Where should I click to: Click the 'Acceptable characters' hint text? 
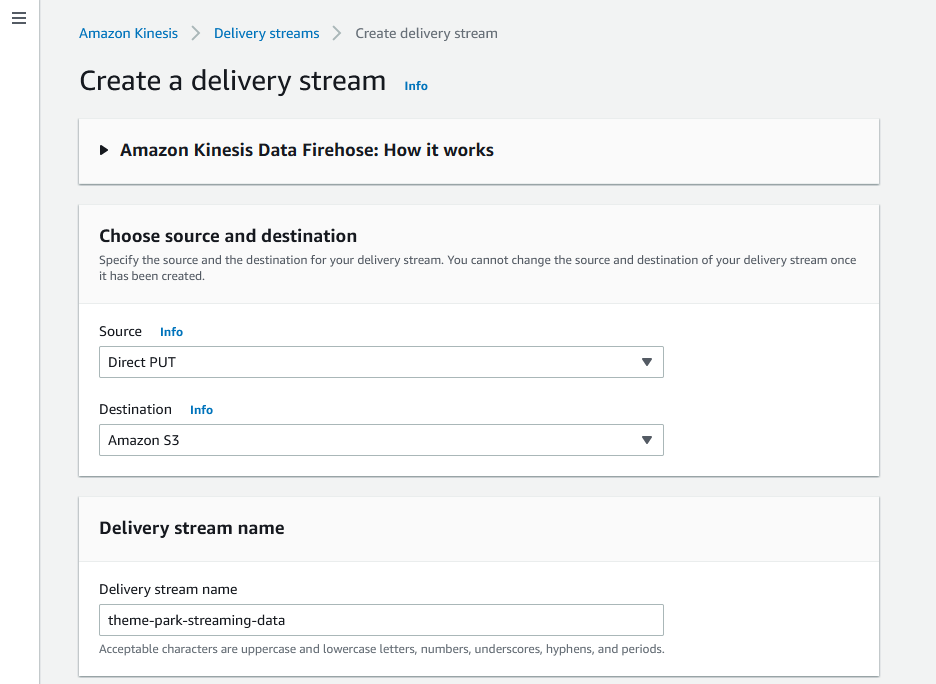(x=381, y=649)
